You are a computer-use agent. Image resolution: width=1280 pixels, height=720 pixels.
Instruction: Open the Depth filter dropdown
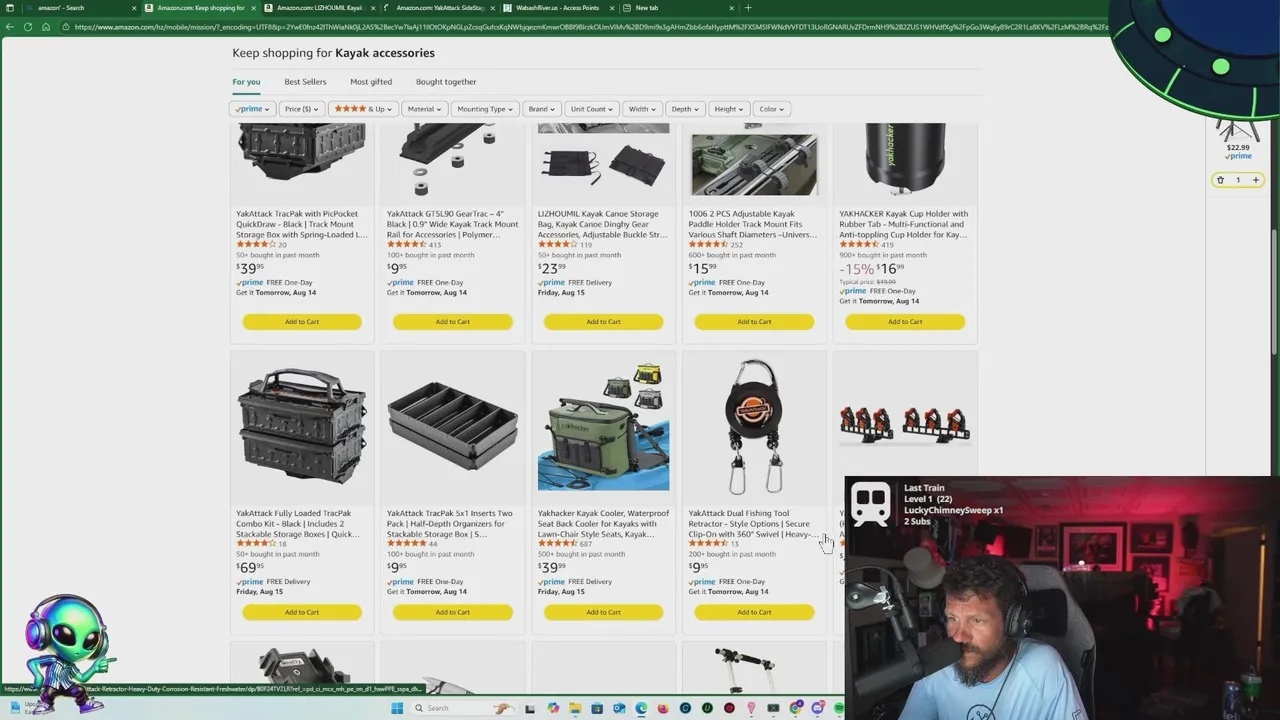685,109
